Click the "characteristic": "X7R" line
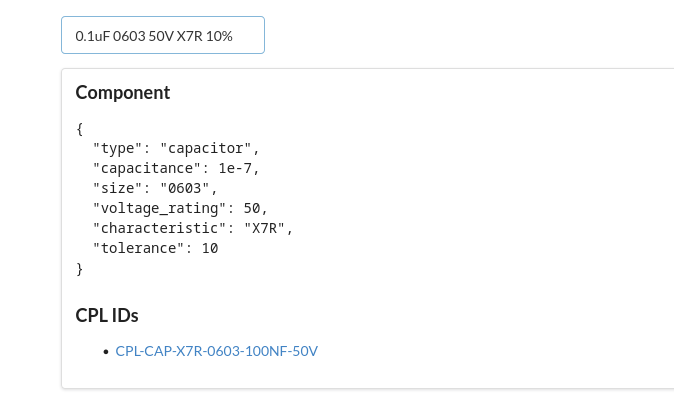This screenshot has width=674, height=414. [x=193, y=228]
